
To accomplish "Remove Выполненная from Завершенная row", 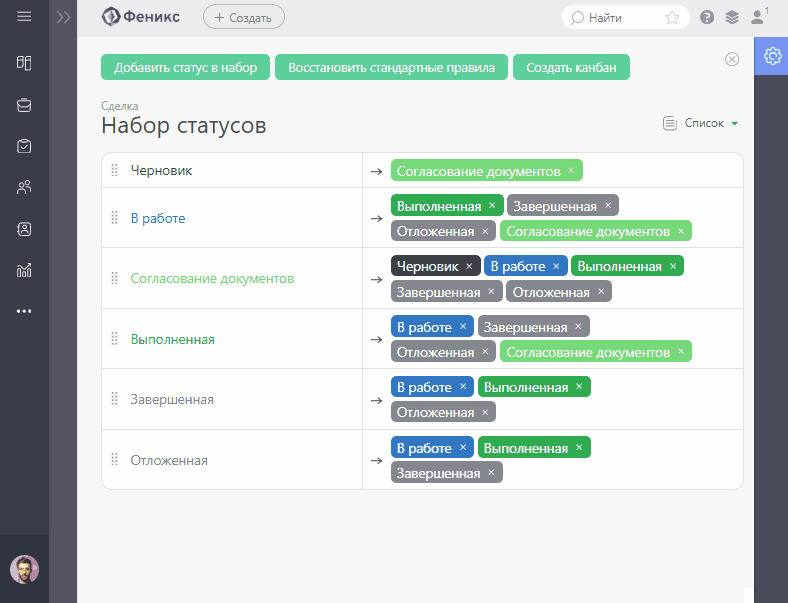I will click(579, 386).
